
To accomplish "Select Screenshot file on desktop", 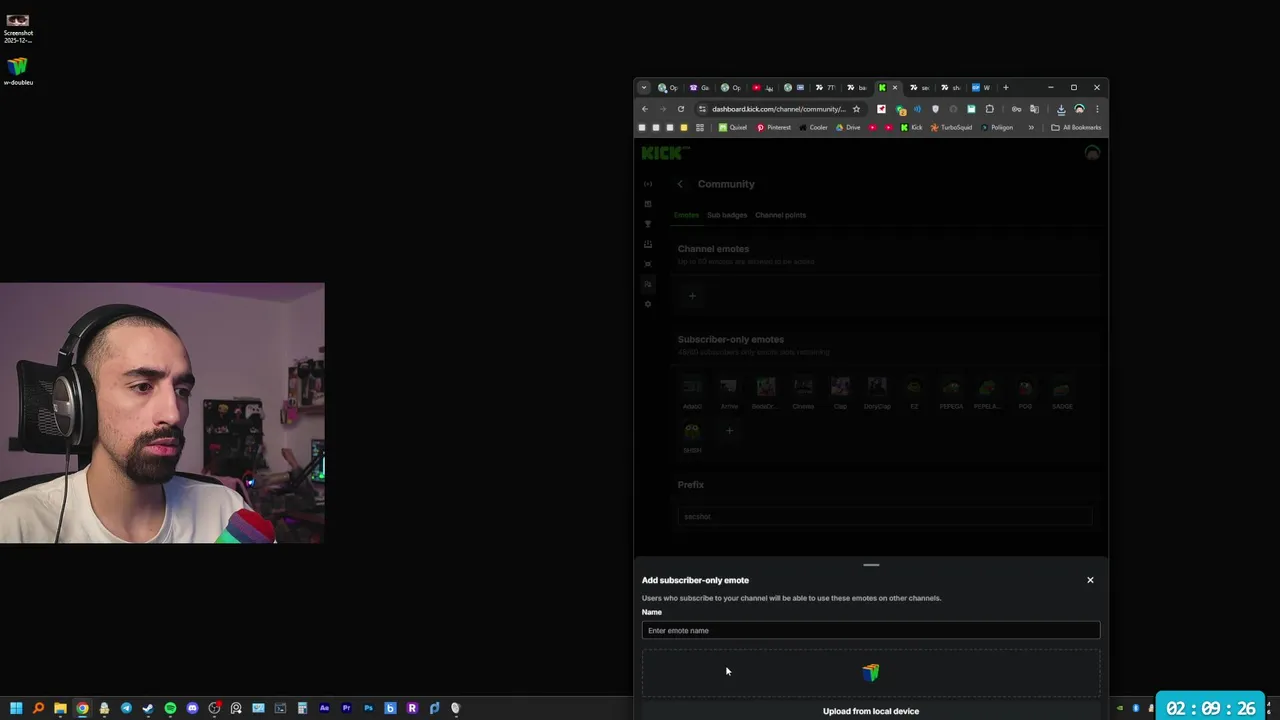I will 18,28.
